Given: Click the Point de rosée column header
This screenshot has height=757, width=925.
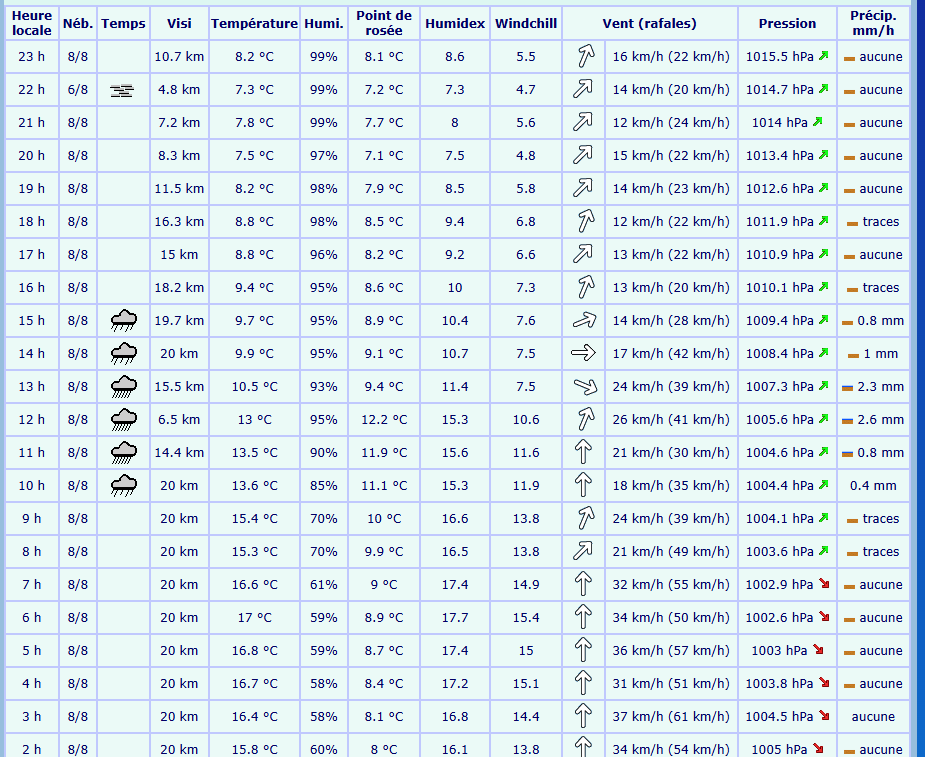Looking at the screenshot, I should click(x=383, y=23).
